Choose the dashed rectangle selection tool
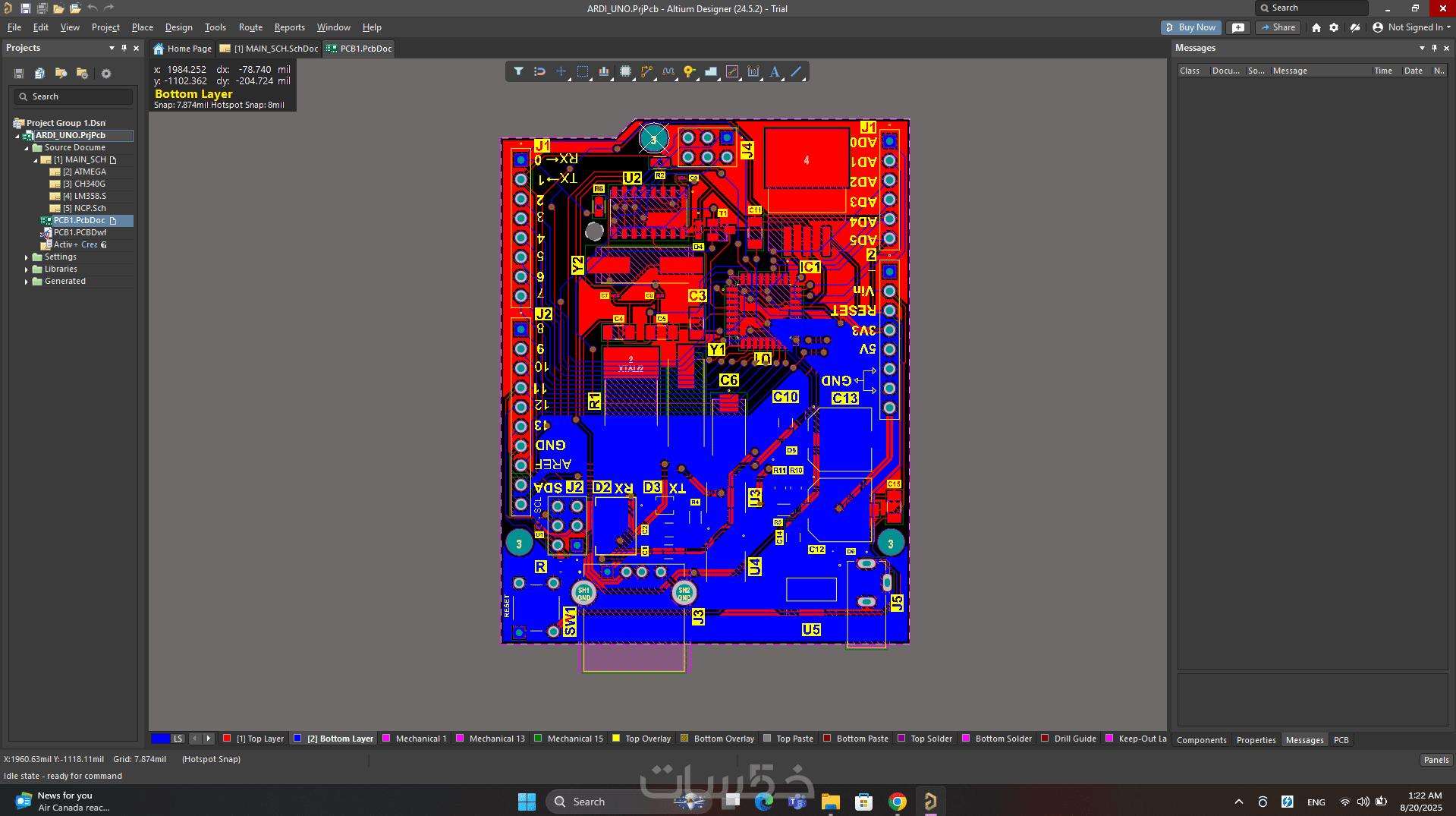The height and width of the screenshot is (816, 1456). [583, 71]
